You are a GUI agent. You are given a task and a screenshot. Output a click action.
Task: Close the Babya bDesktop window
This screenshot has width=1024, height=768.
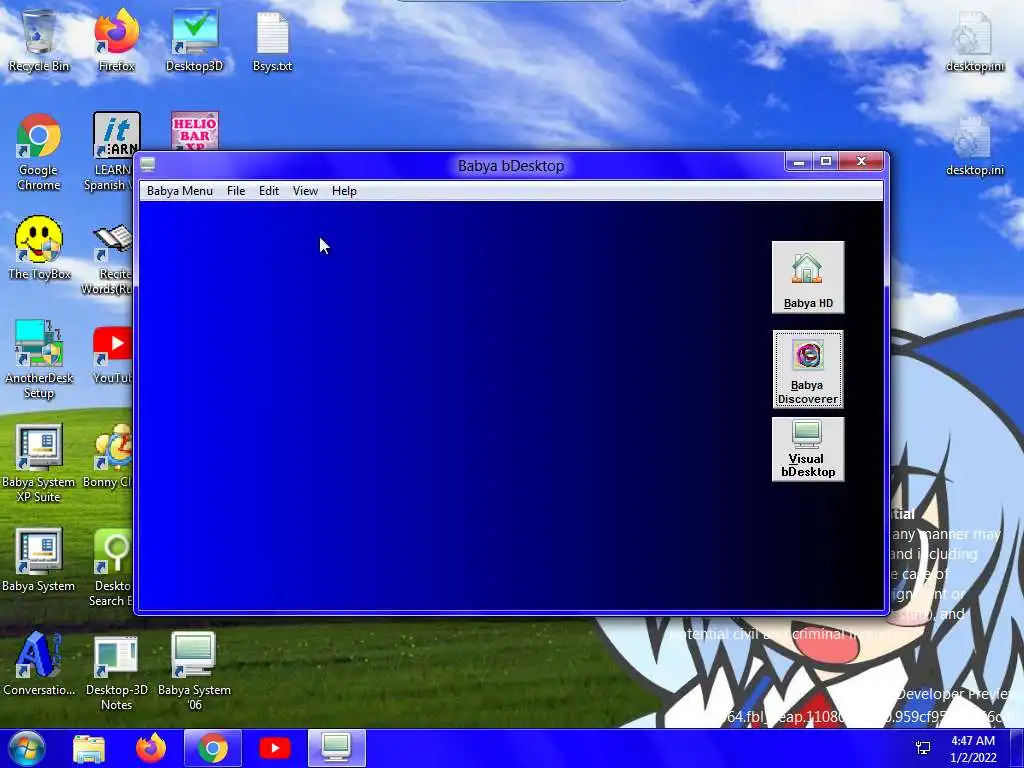[x=861, y=161]
